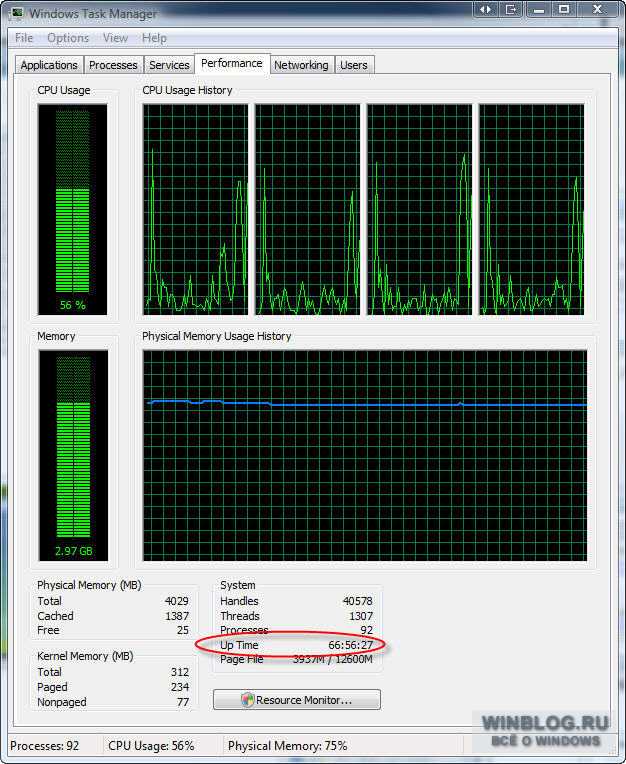
Task: Click the CPU Usage History label
Action: 188,90
